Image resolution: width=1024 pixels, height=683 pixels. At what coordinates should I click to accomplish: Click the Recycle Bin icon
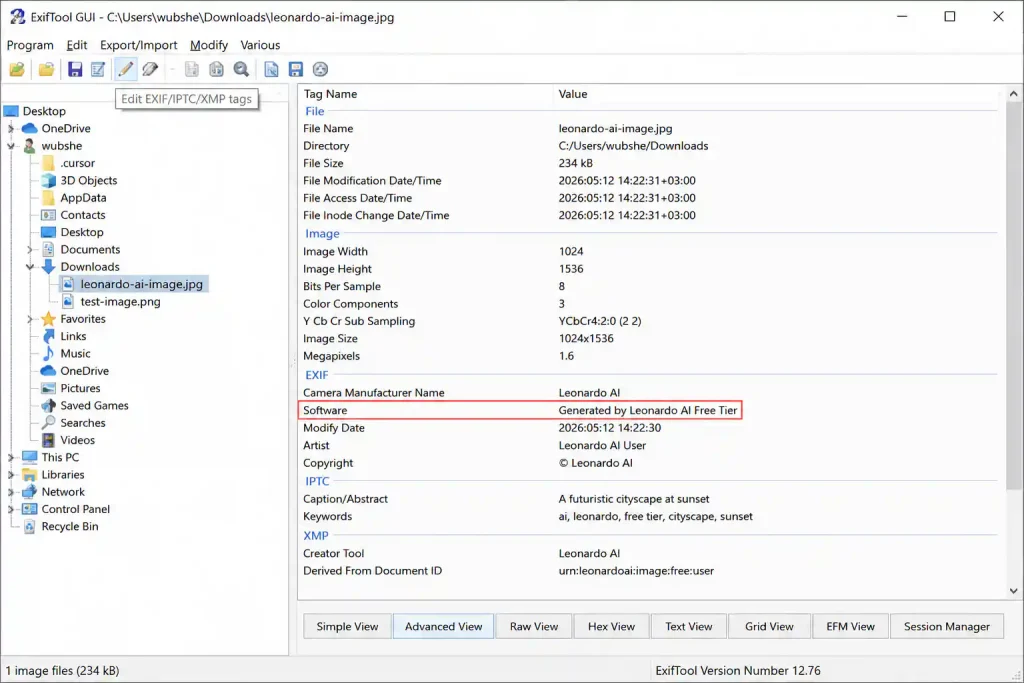pyautogui.click(x=29, y=526)
